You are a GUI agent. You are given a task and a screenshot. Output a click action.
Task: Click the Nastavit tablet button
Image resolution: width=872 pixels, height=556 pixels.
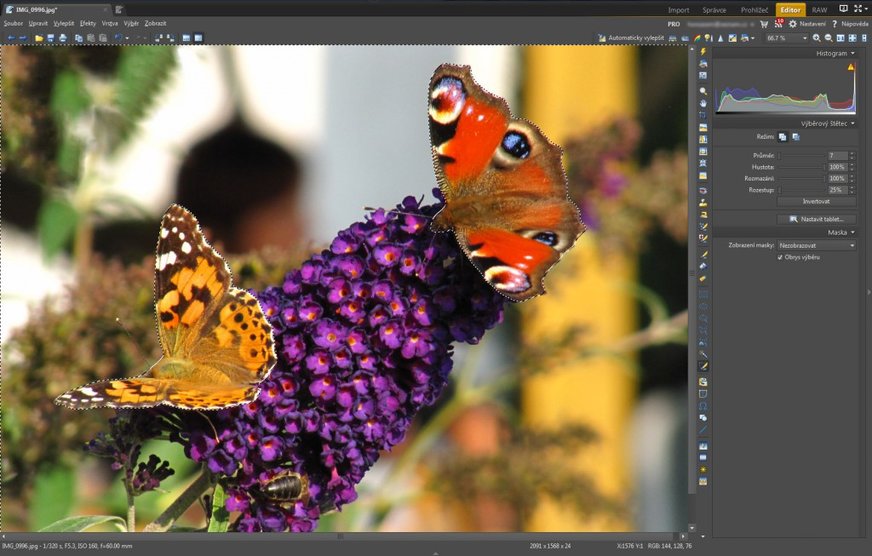[816, 218]
